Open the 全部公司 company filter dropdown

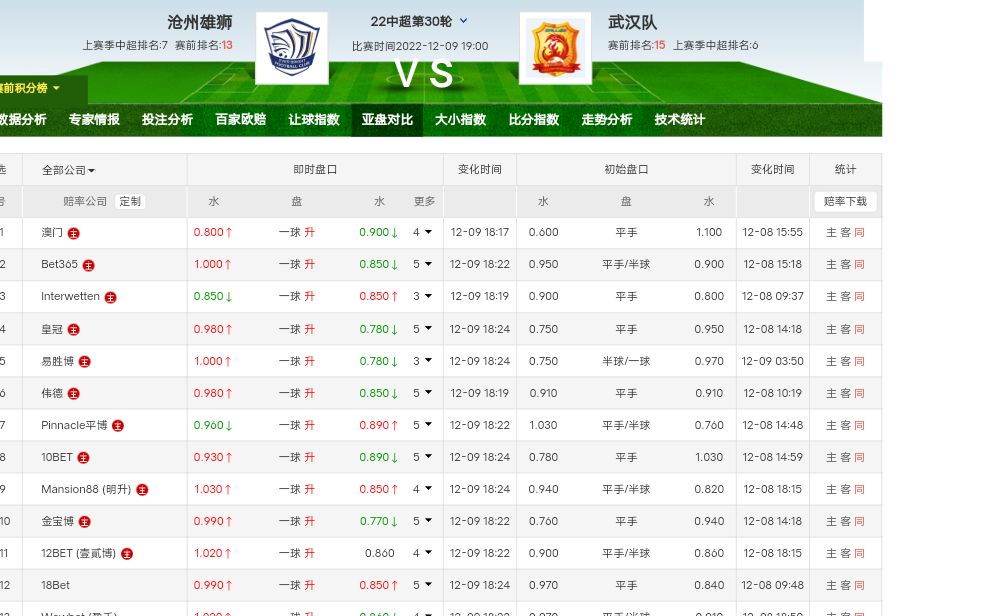tap(68, 170)
